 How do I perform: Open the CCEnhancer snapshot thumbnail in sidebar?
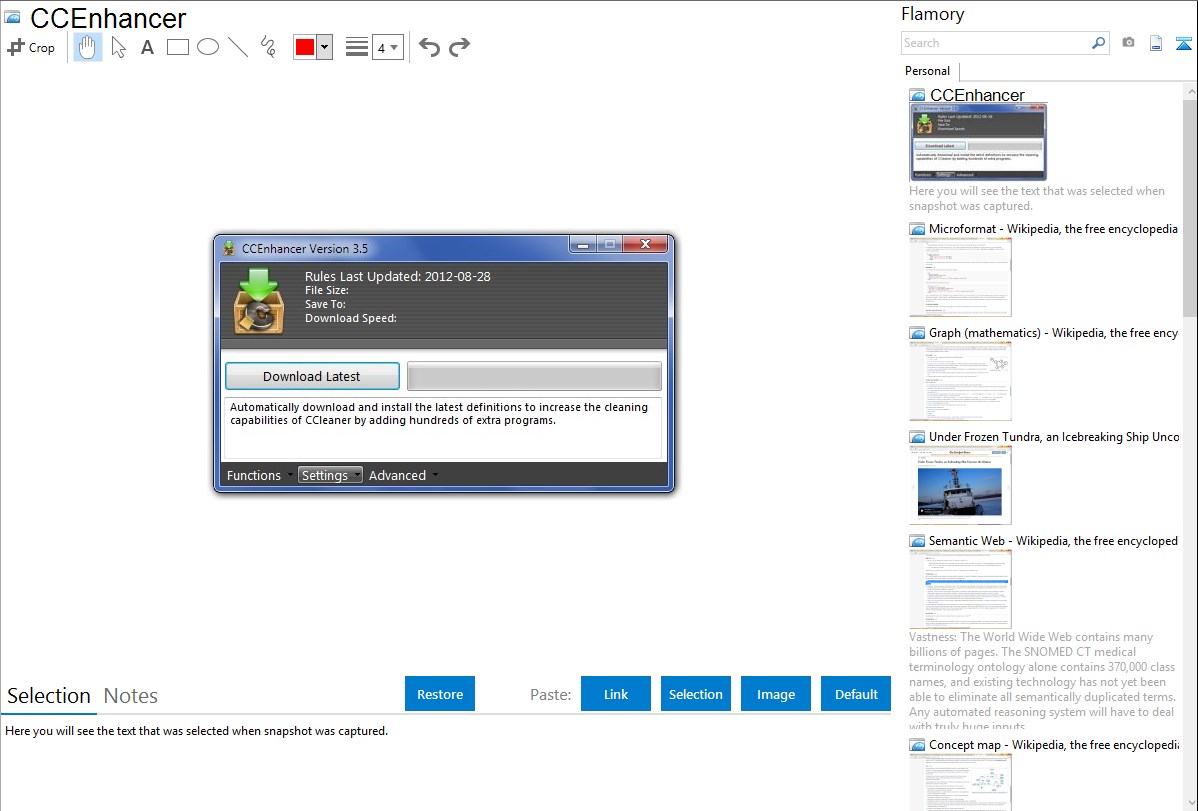(x=978, y=142)
